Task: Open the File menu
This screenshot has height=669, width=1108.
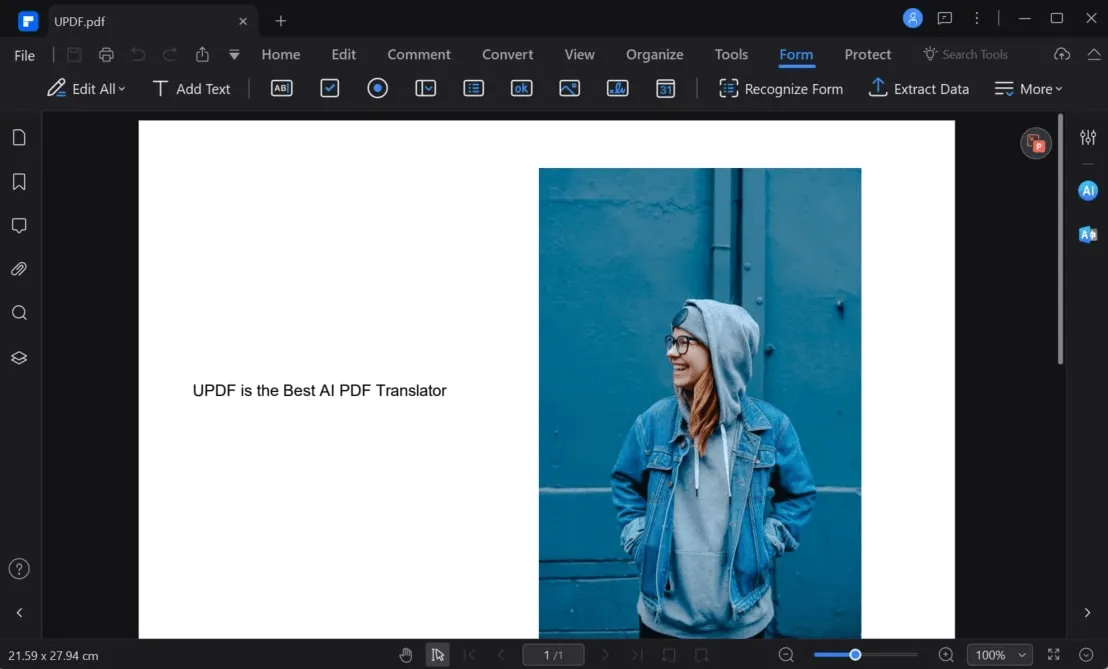Action: 25,56
